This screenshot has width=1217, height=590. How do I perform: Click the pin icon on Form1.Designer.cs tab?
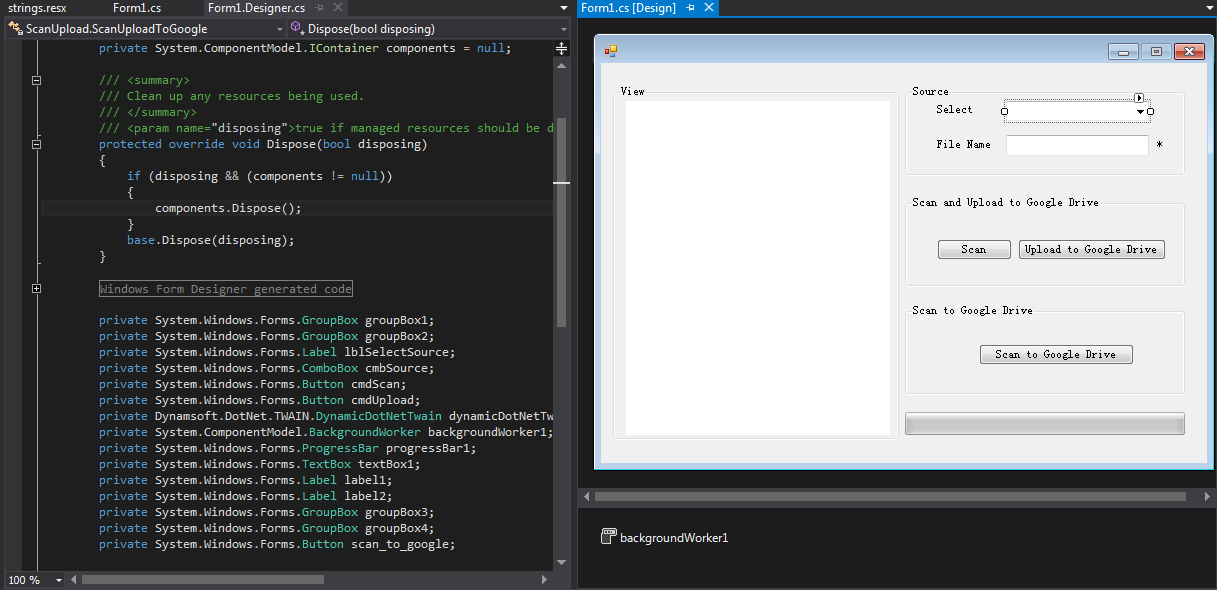[x=319, y=8]
